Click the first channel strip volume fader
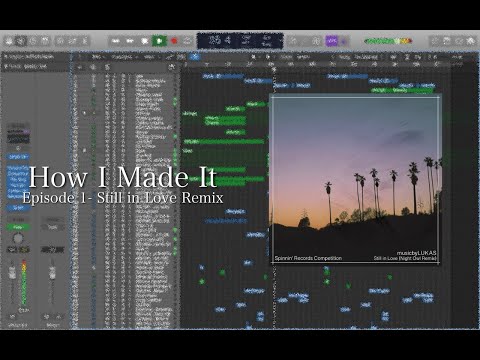 click(12, 272)
